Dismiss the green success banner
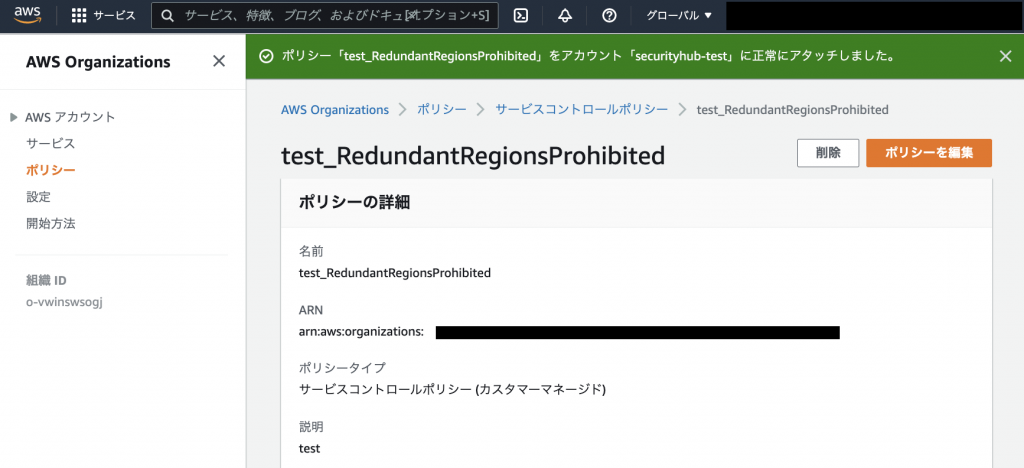Image resolution: width=1024 pixels, height=468 pixels. (x=1006, y=56)
